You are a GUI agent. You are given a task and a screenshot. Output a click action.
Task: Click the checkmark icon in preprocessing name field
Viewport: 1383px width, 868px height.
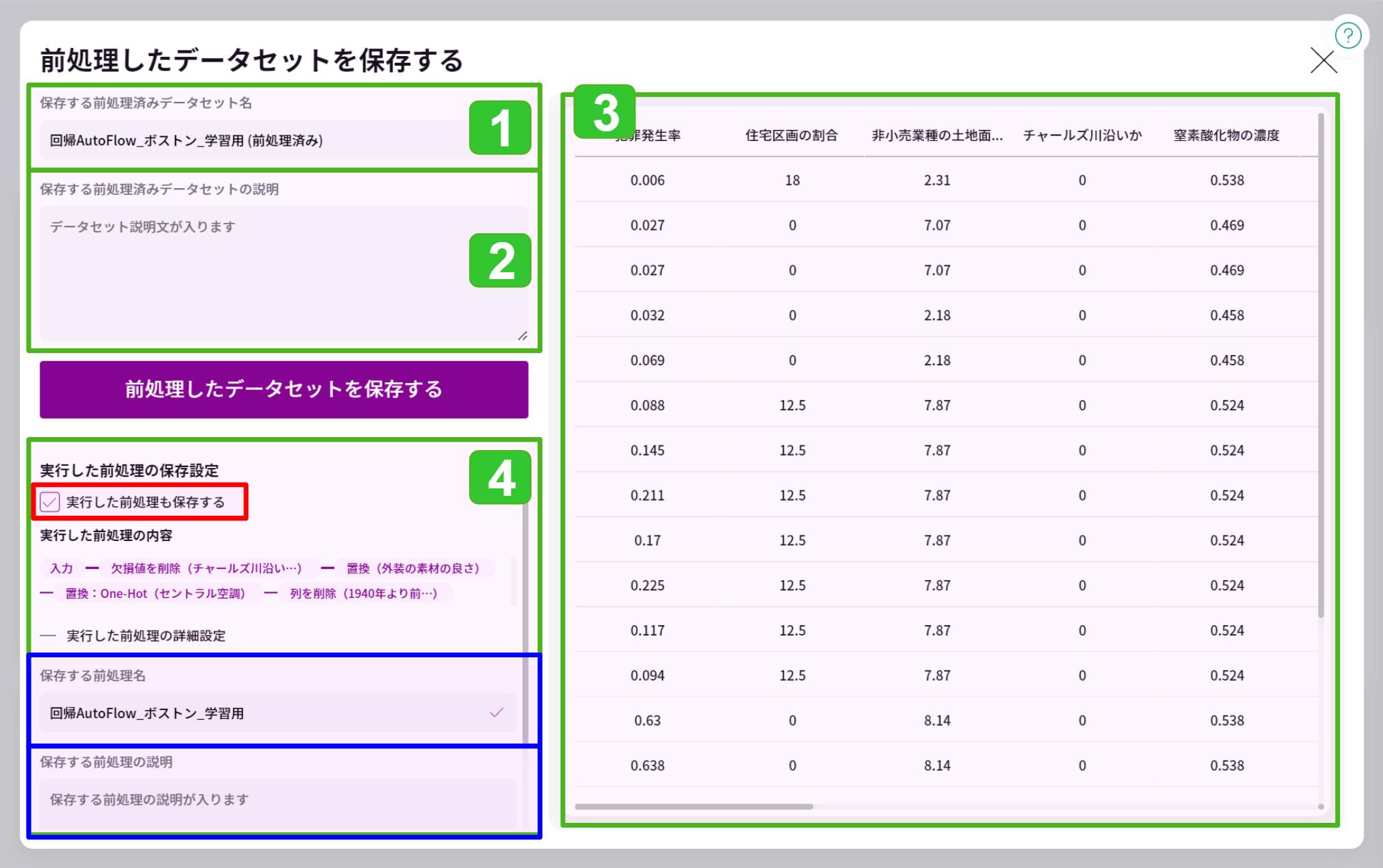(497, 713)
